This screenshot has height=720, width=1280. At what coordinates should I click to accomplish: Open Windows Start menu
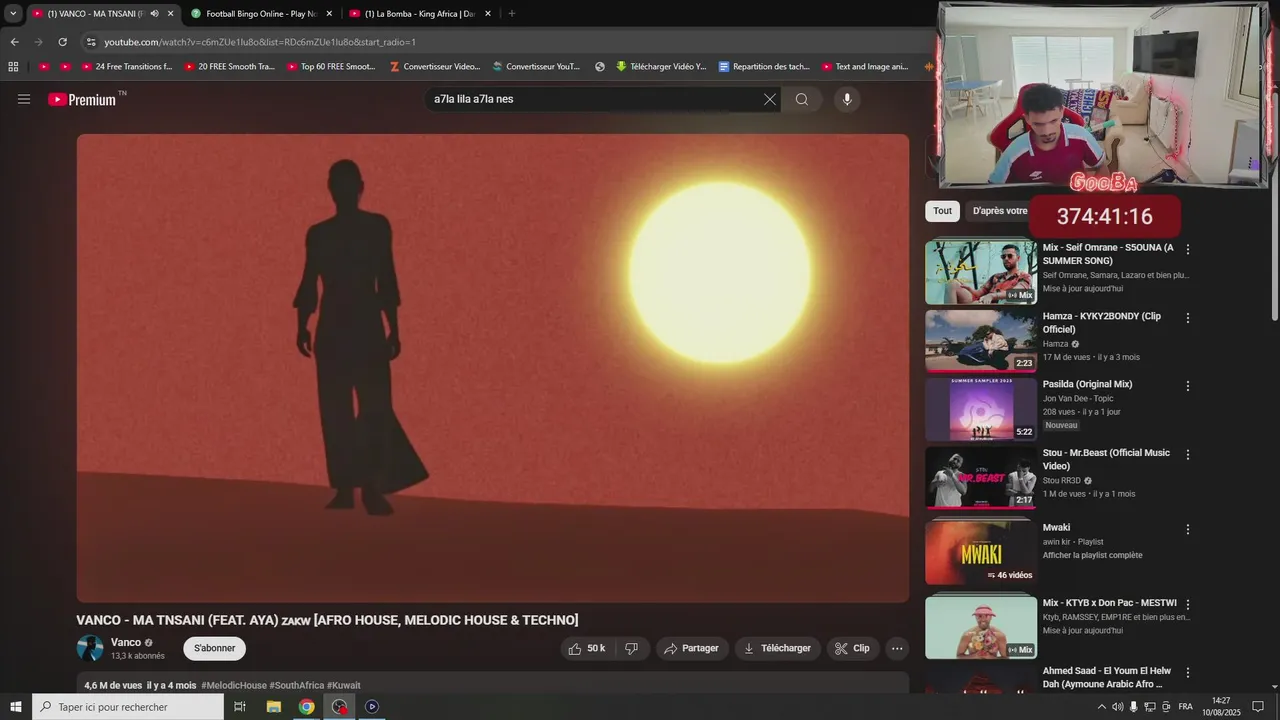15,706
